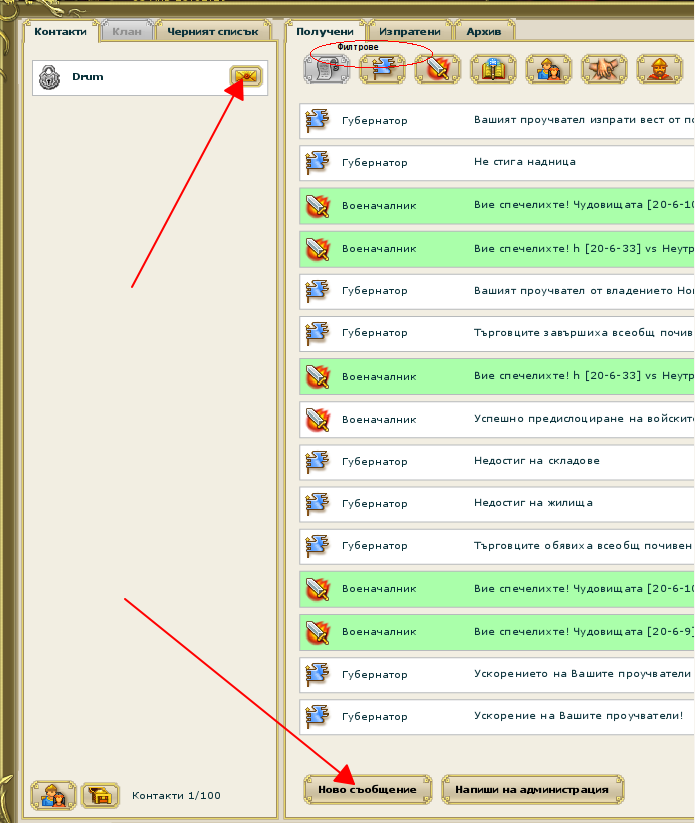Filter messages by flaming sword battle reports
695x823 pixels.
pos(437,69)
